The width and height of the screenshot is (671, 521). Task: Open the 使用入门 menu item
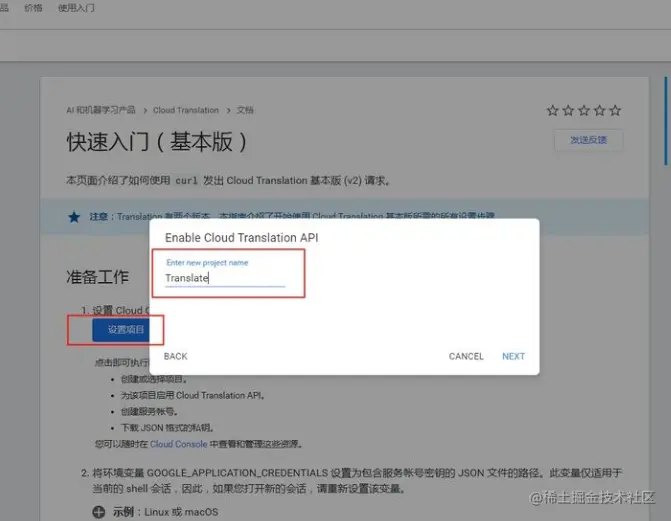pyautogui.click(x=76, y=8)
